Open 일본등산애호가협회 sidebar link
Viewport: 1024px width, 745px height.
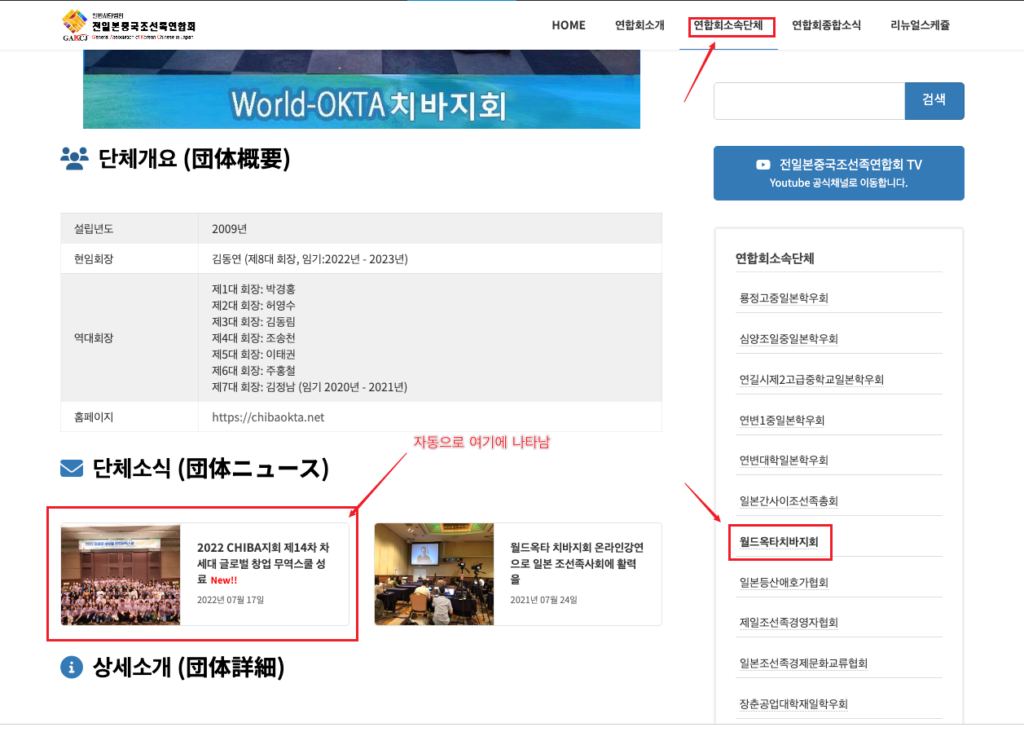click(x=783, y=582)
